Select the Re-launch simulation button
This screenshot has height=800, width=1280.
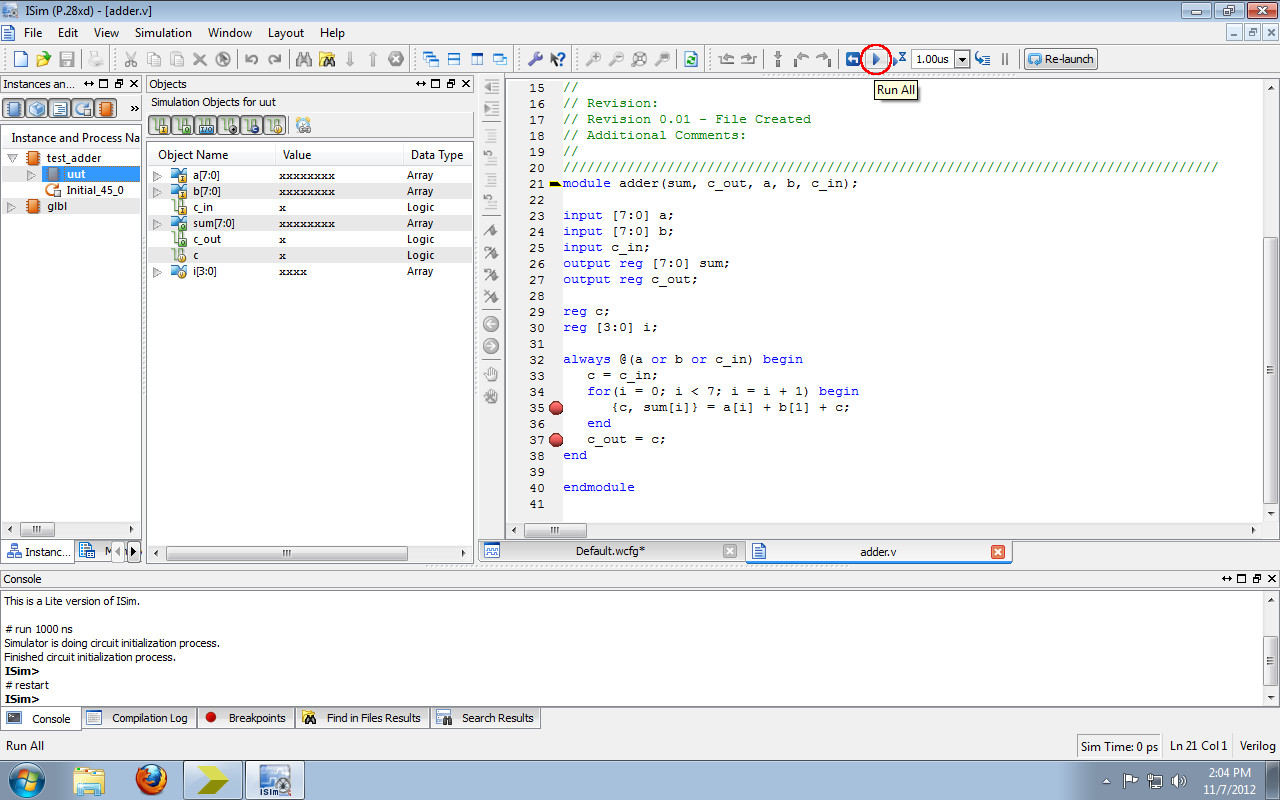click(x=1059, y=59)
